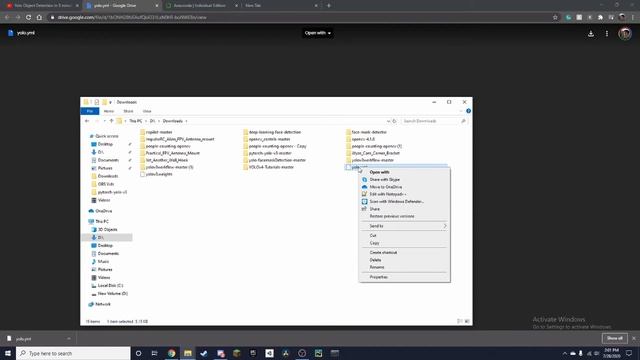640x360 pixels.
Task: Select the yolo-facemaskDetection-master folder
Action: 277,160
